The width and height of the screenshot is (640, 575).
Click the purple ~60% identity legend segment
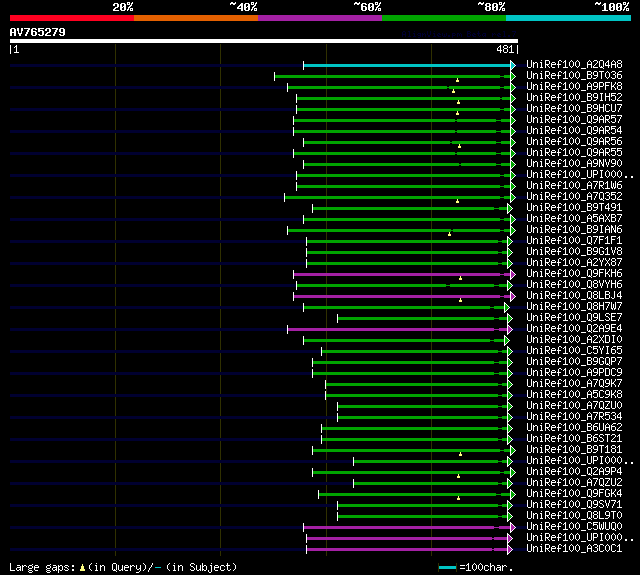coord(320,18)
